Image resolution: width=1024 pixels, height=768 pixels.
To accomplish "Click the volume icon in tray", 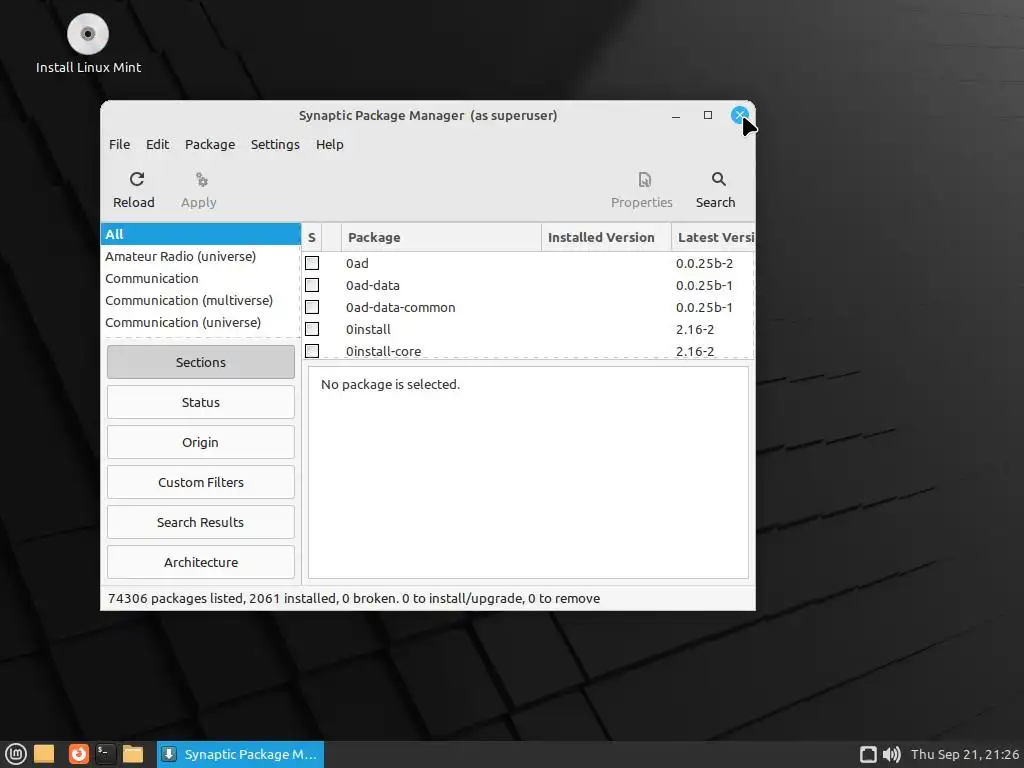I will click(x=891, y=754).
